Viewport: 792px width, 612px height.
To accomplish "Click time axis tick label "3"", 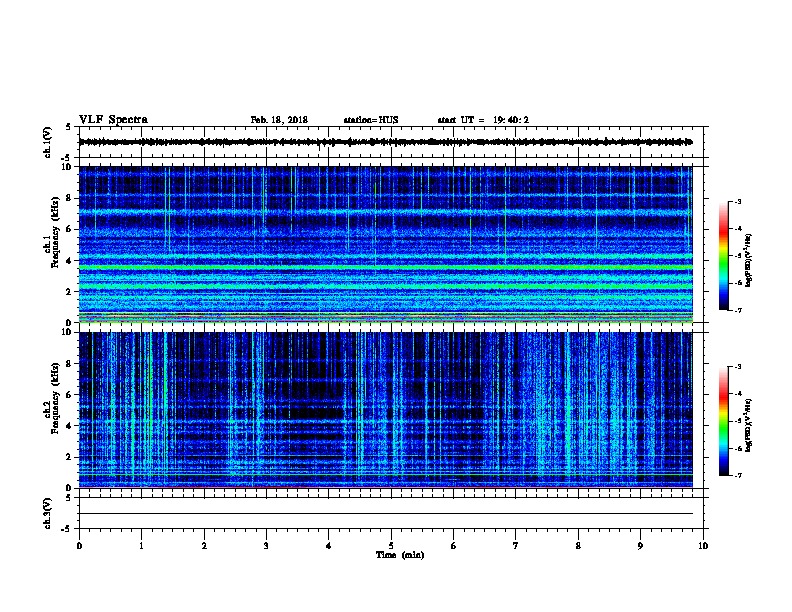I will 266,546.
